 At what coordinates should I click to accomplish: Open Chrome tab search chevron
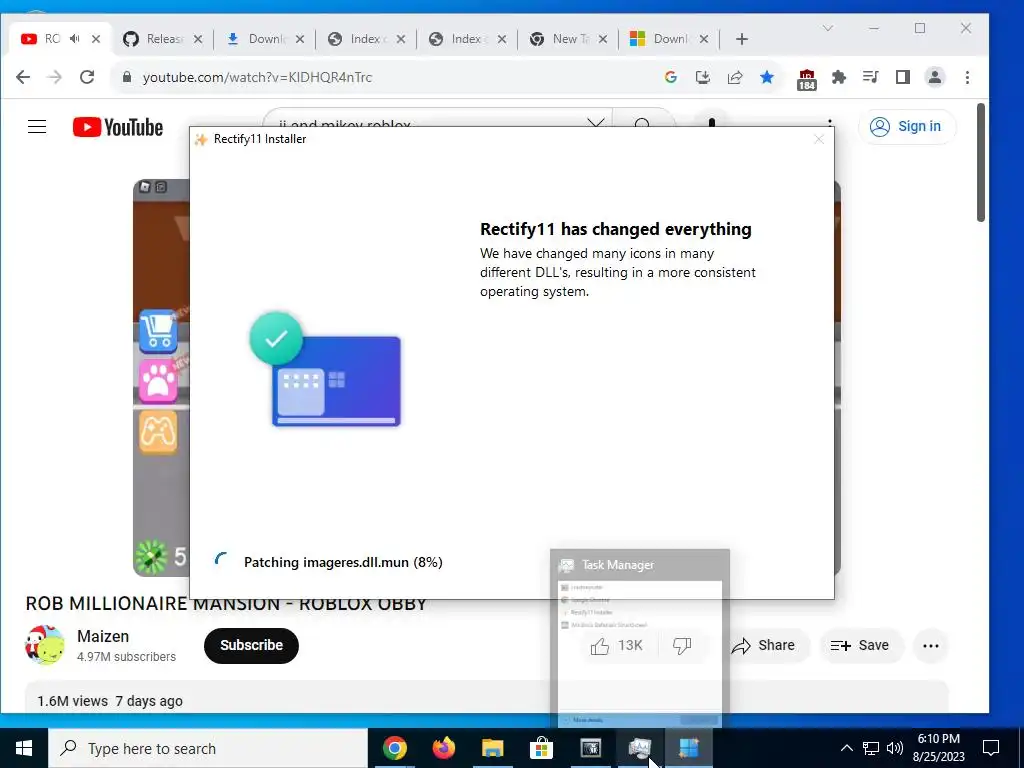click(827, 28)
